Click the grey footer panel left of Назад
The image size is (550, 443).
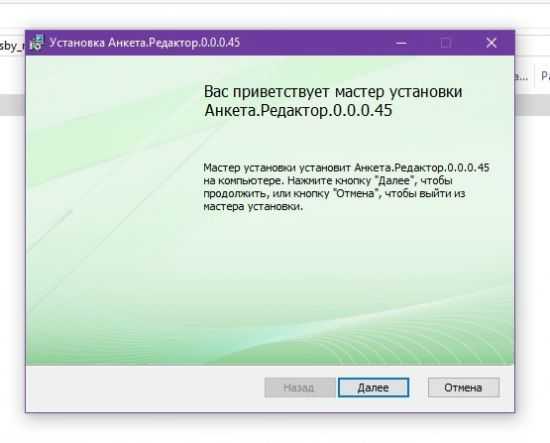[x=145, y=388]
